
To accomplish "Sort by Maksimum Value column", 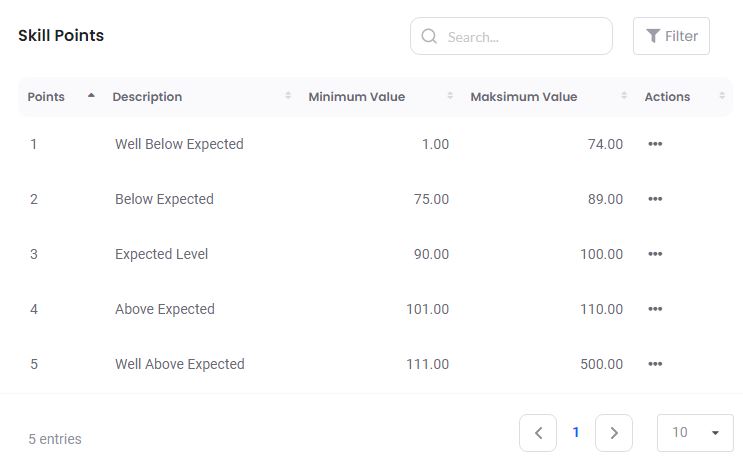I will pyautogui.click(x=523, y=97).
